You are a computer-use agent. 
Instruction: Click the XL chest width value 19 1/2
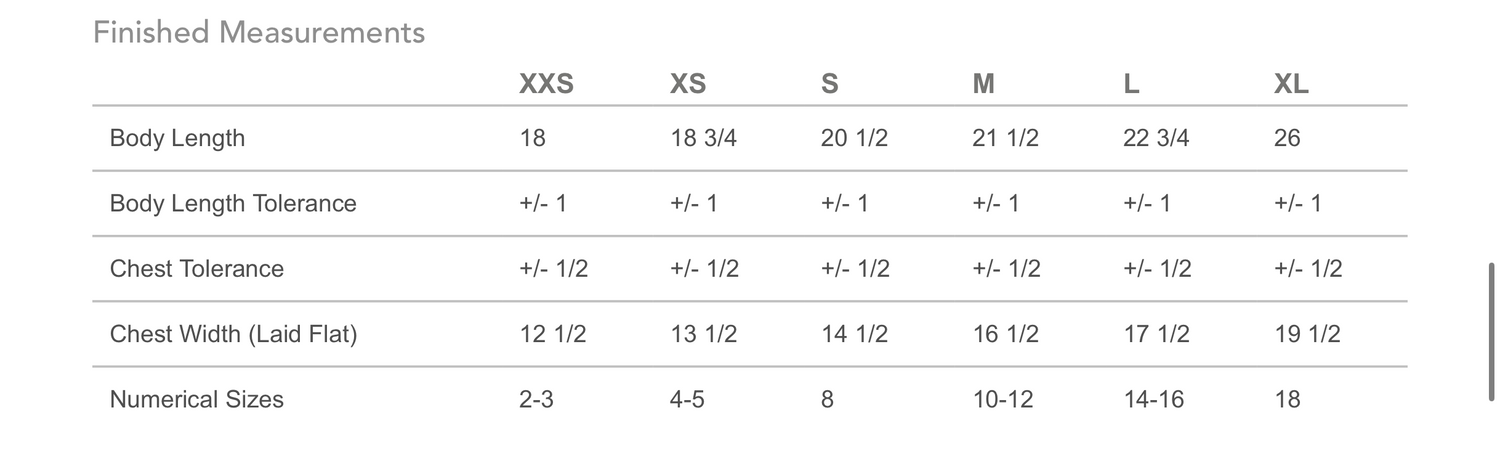(1307, 334)
